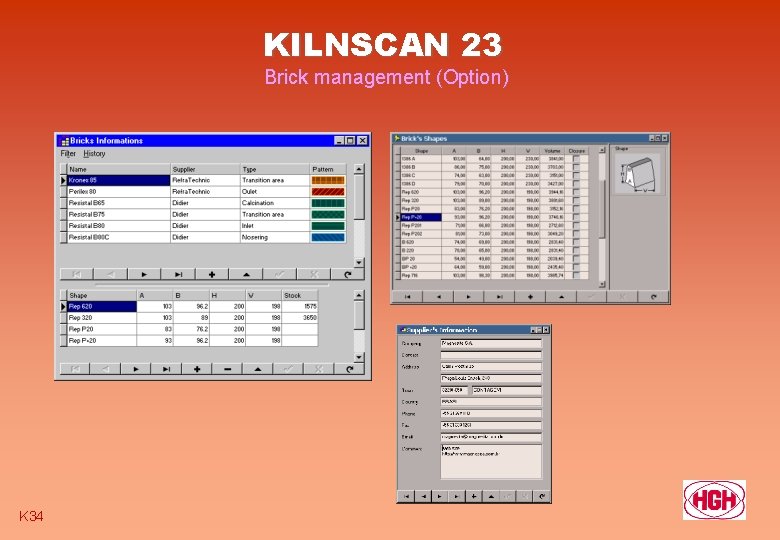Refresh the bricks list with the upper refresh arrow

(348, 274)
